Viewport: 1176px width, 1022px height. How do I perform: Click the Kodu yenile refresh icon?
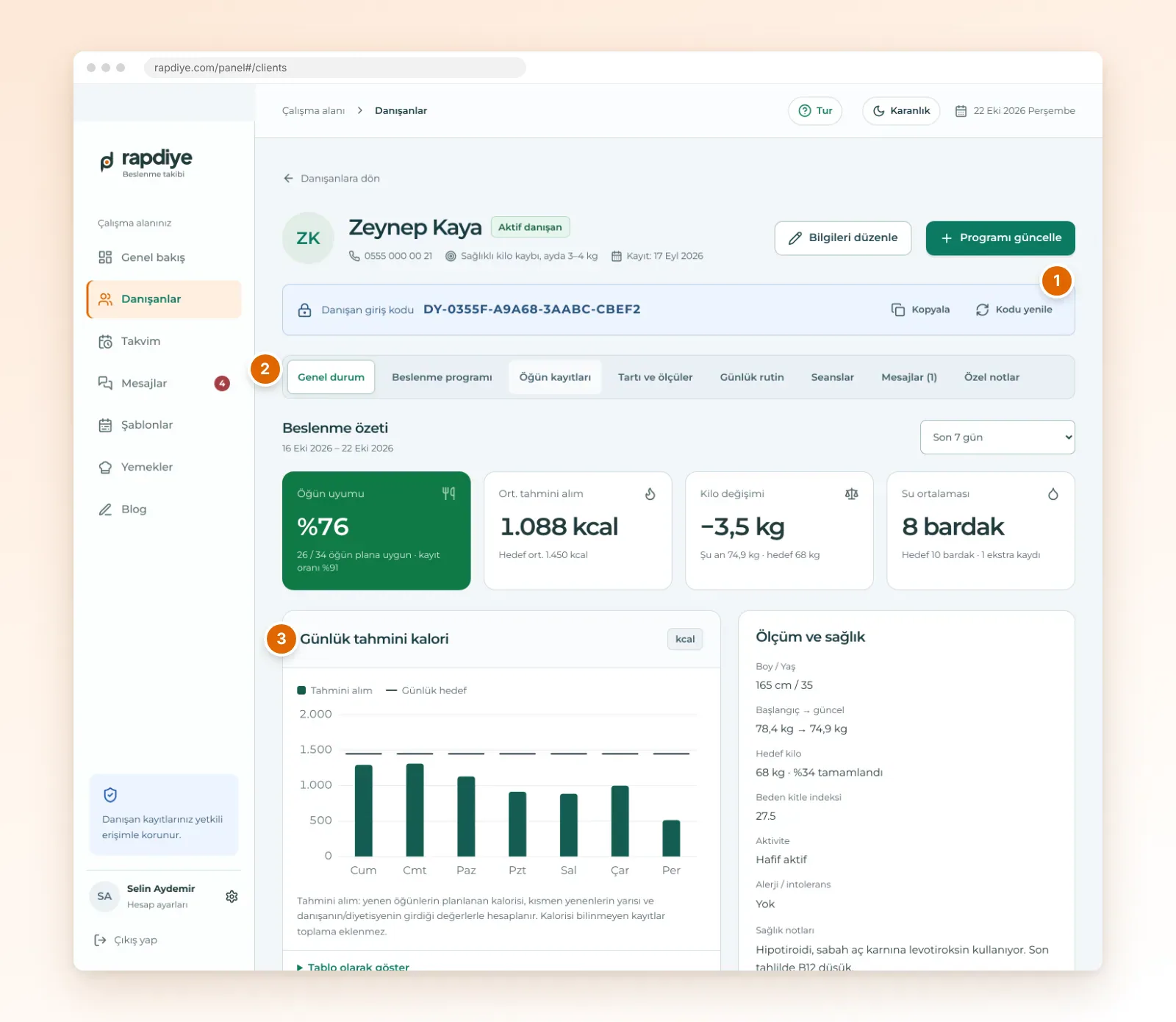982,310
